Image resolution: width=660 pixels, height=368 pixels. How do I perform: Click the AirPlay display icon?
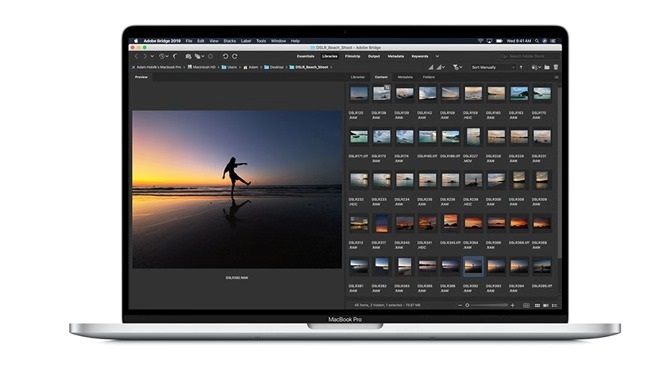(x=489, y=41)
